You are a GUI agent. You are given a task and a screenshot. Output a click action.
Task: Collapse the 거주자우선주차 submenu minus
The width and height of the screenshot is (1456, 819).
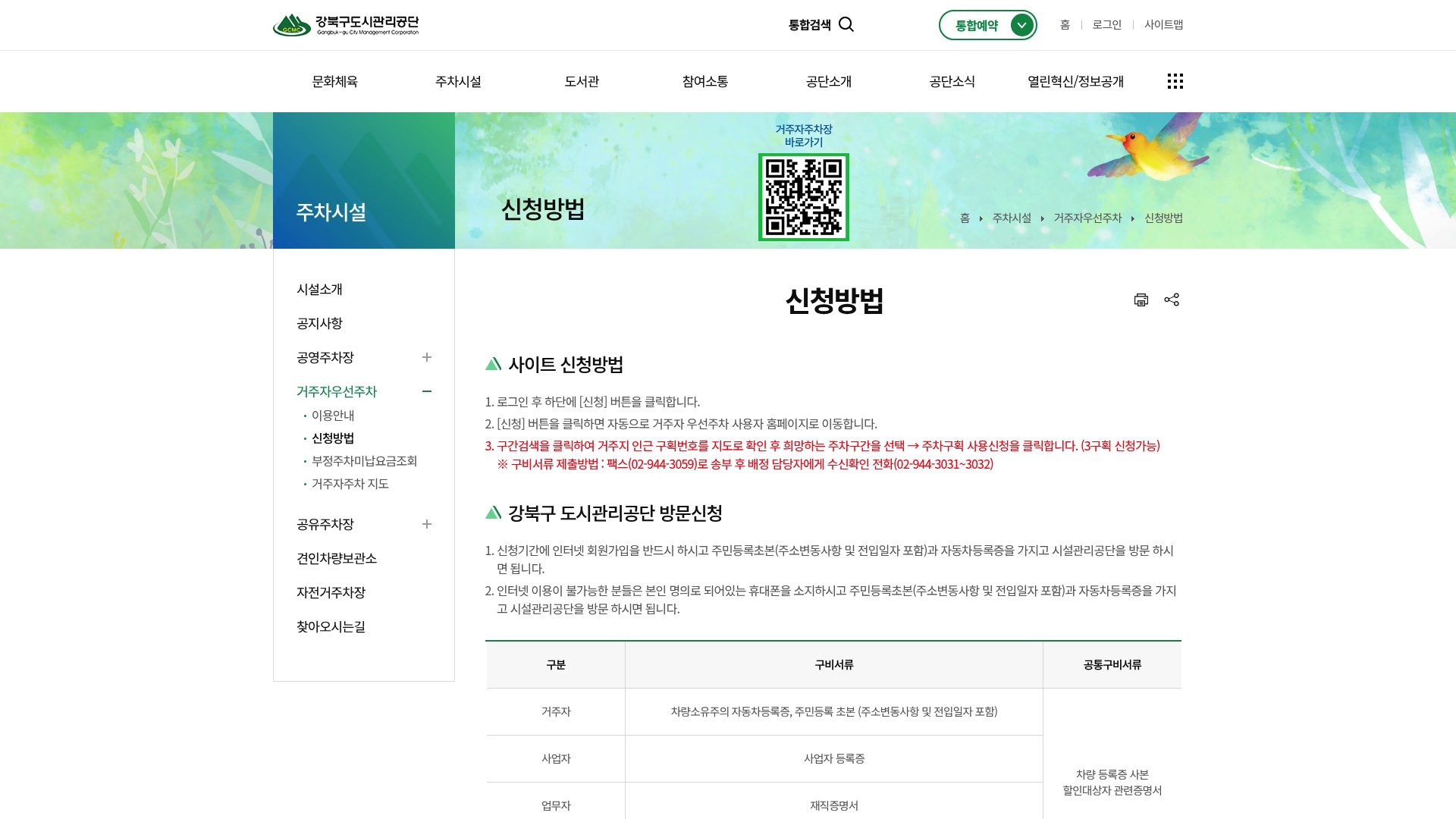pos(427,391)
